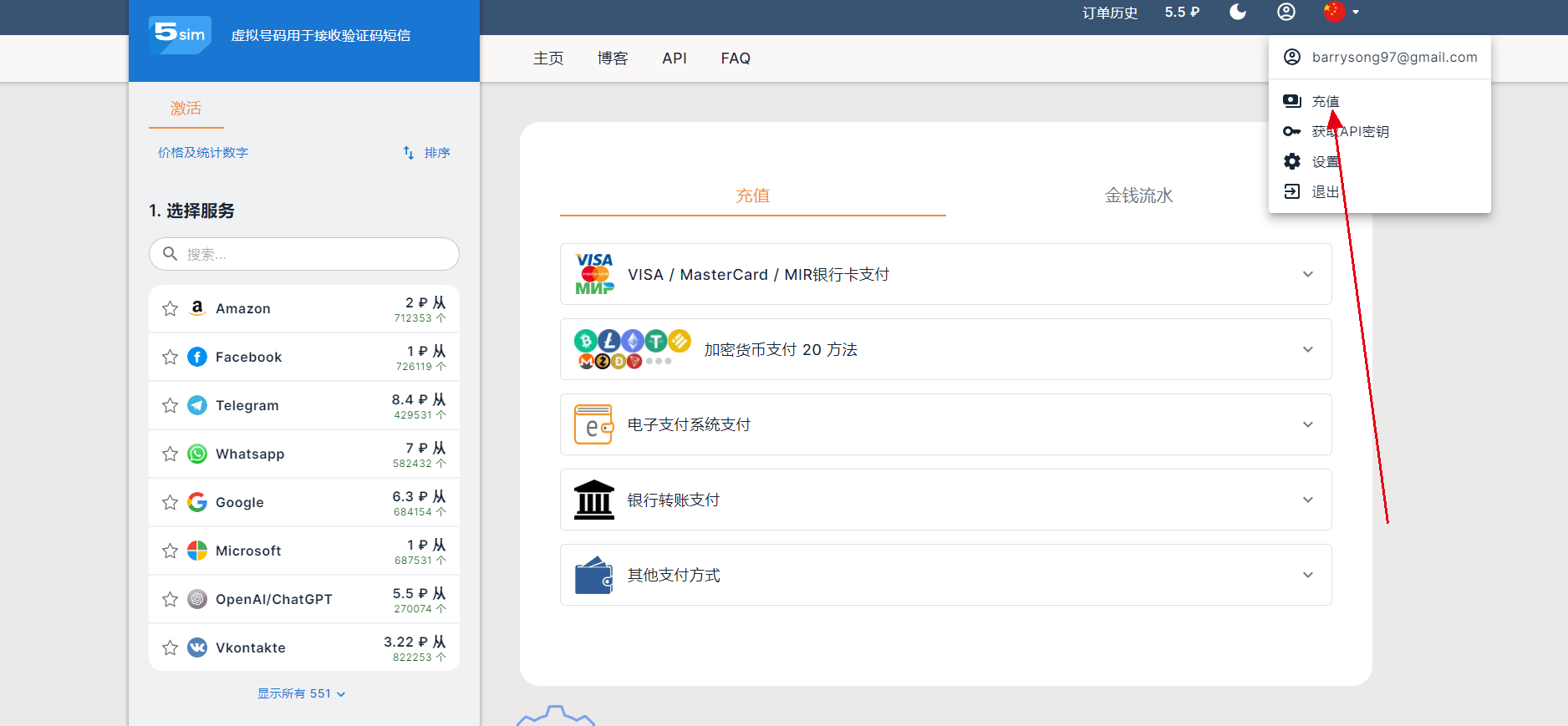Expand VISA / MasterCard / MIR payment option

coord(1307,274)
